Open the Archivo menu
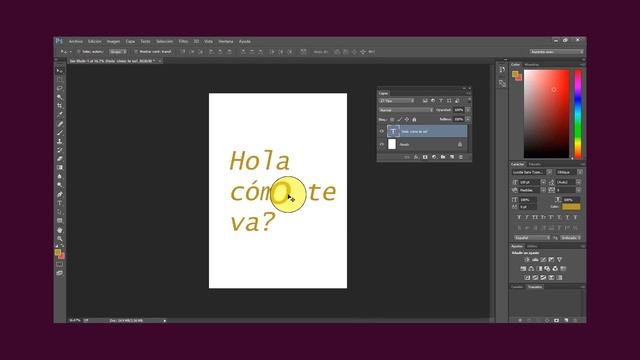The width and height of the screenshot is (640, 360). pyautogui.click(x=76, y=42)
